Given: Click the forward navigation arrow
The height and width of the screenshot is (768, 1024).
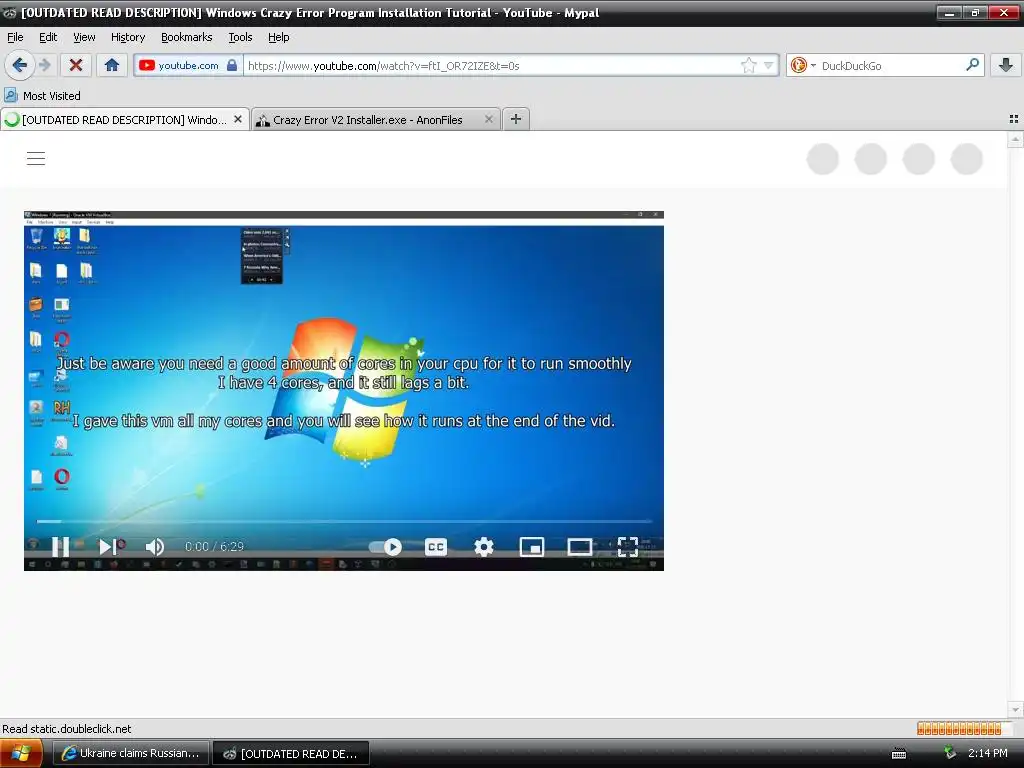Looking at the screenshot, I should (x=45, y=65).
